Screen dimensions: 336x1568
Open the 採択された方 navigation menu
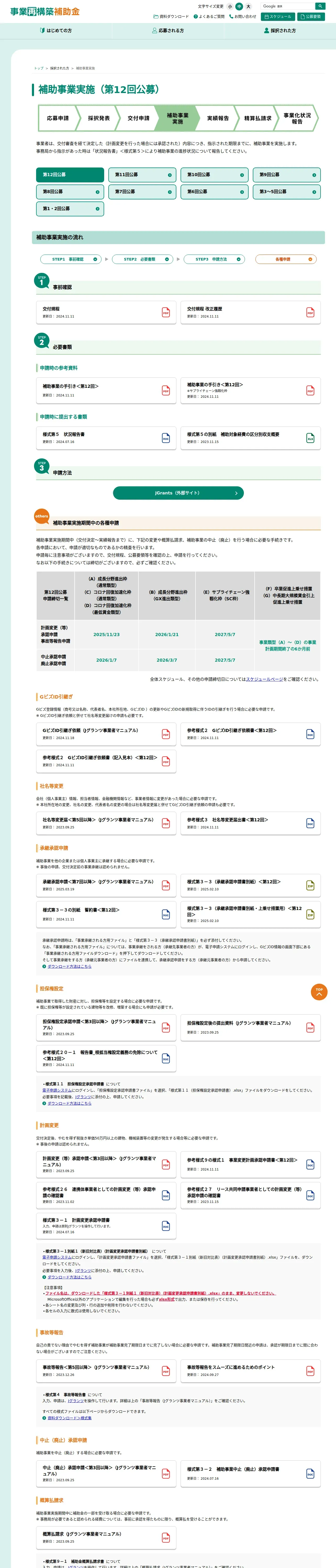(280, 30)
